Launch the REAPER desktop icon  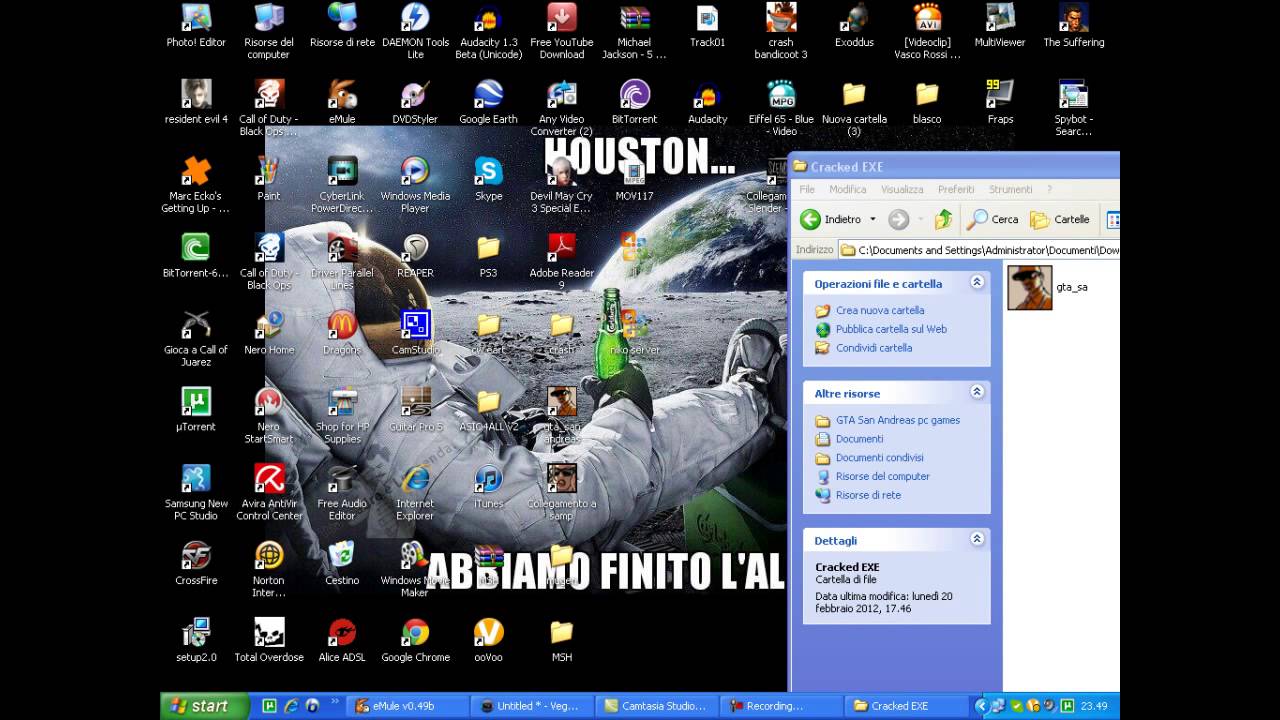point(415,248)
